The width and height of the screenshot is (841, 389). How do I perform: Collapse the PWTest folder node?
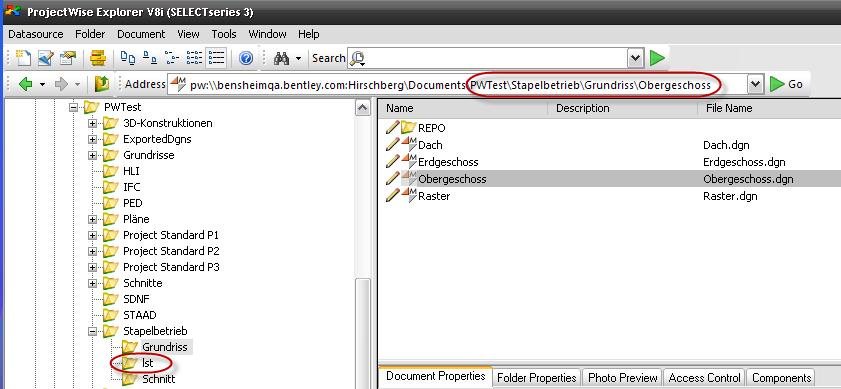click(74, 107)
